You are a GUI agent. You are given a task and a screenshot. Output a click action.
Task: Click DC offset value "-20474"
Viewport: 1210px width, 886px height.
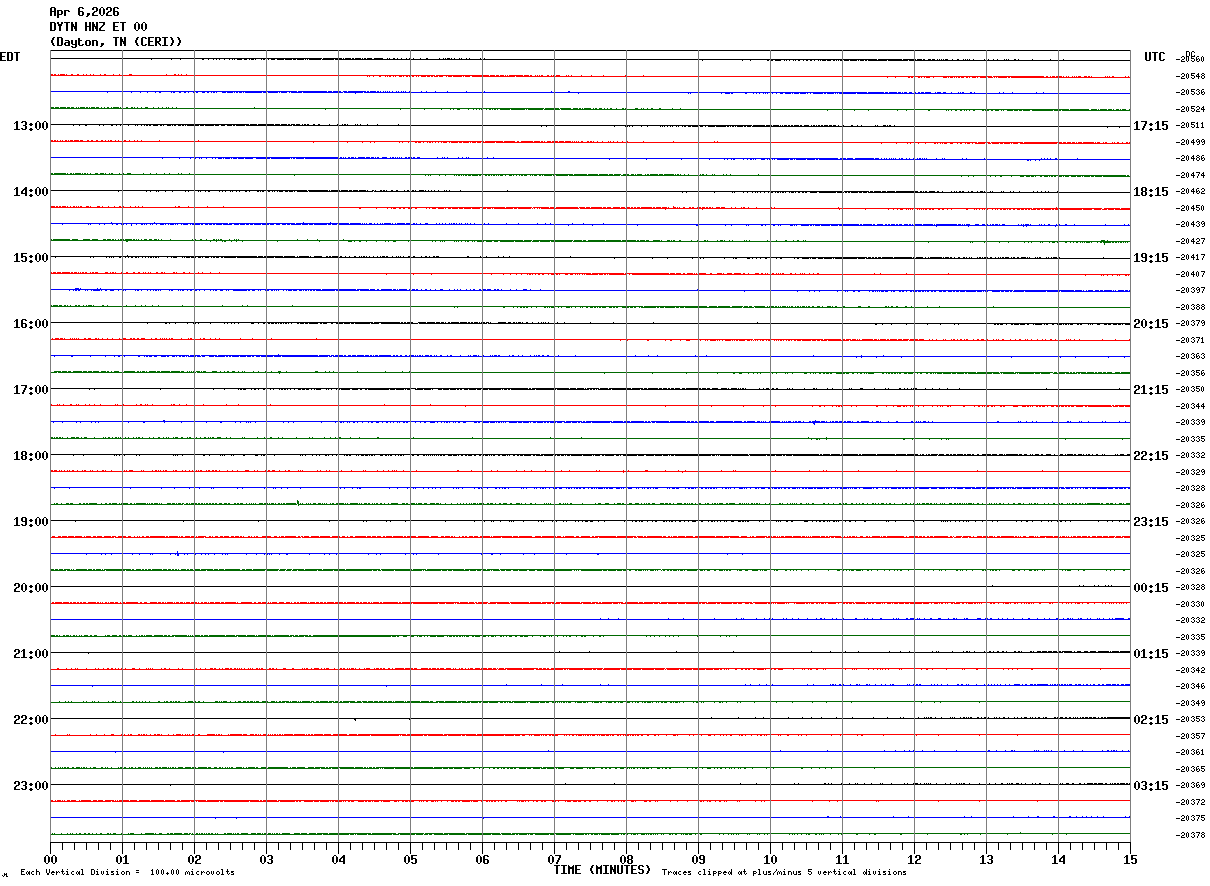[1190, 175]
